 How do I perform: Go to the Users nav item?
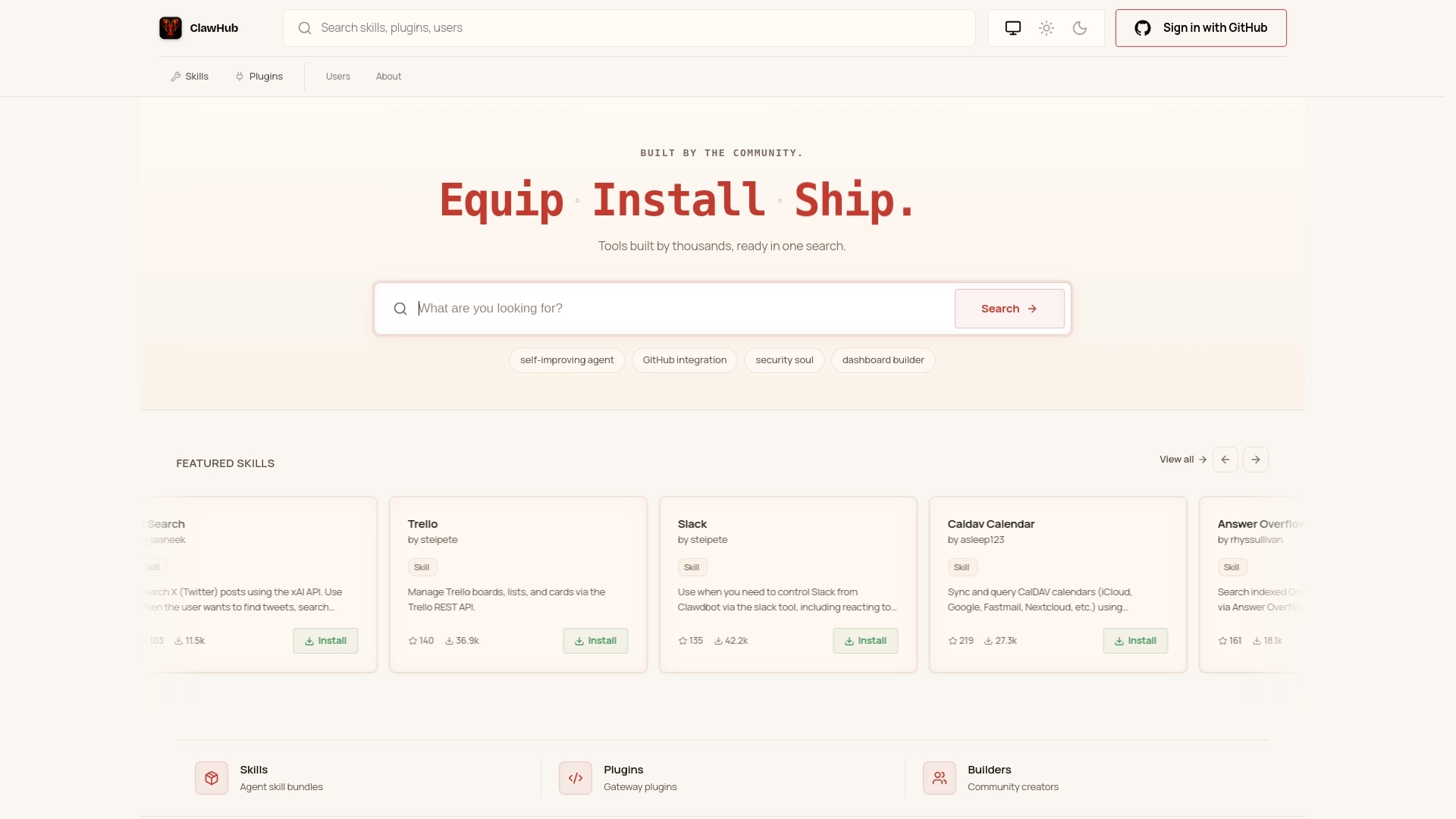coord(338,77)
